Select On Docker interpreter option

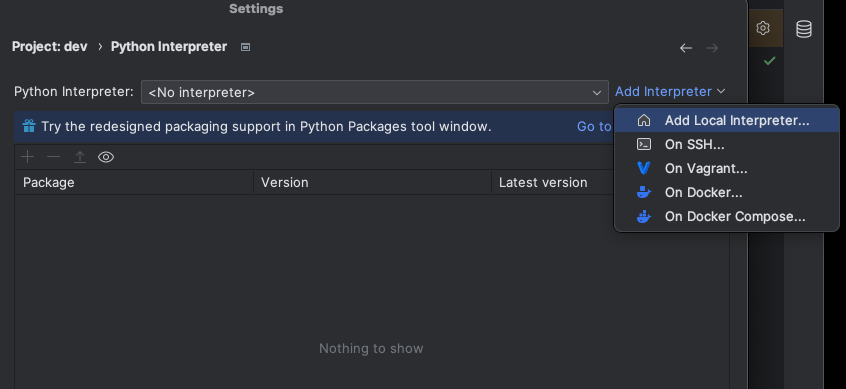(x=727, y=193)
